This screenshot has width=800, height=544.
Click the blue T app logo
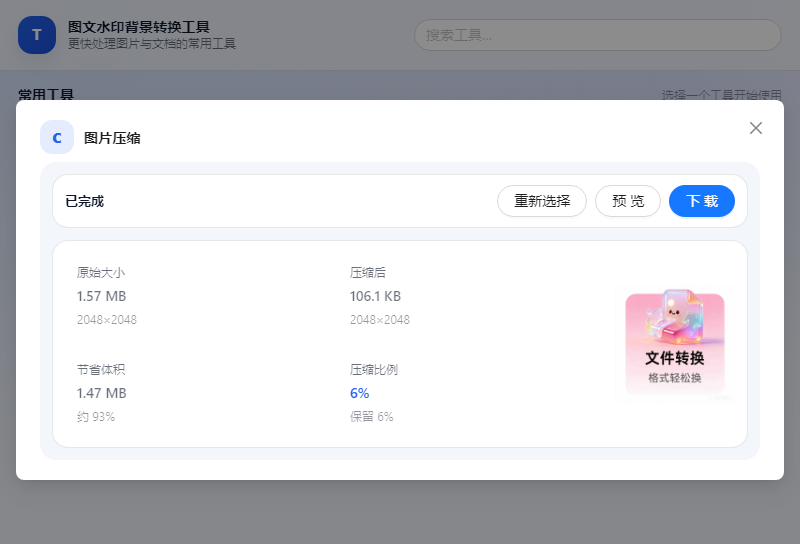click(37, 35)
